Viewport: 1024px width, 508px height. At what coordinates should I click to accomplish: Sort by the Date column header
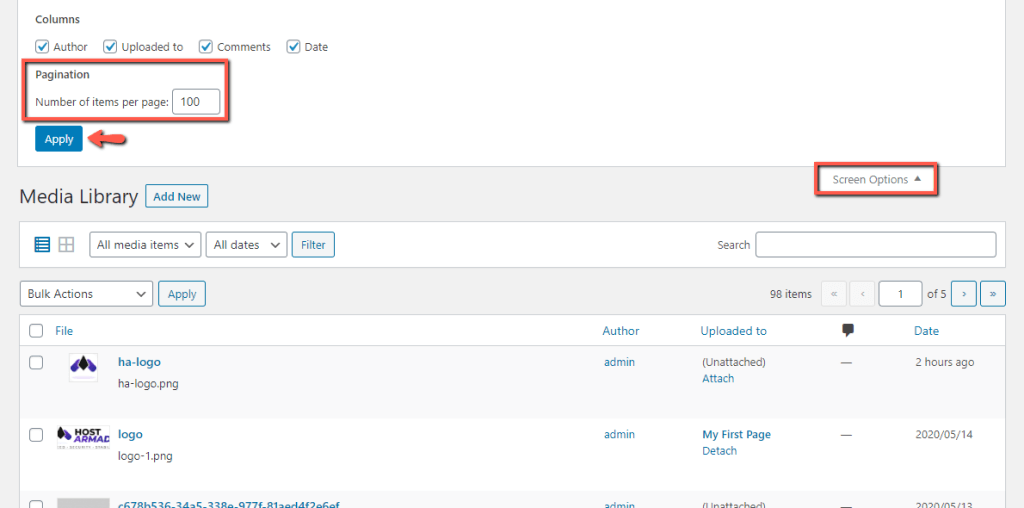[x=926, y=331]
